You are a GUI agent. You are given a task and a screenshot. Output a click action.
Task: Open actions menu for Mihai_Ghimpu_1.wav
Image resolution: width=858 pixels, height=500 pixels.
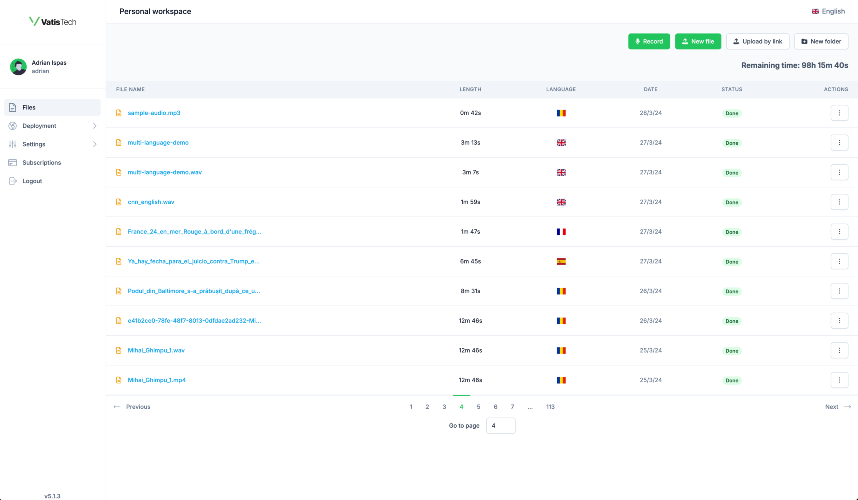[x=839, y=350]
